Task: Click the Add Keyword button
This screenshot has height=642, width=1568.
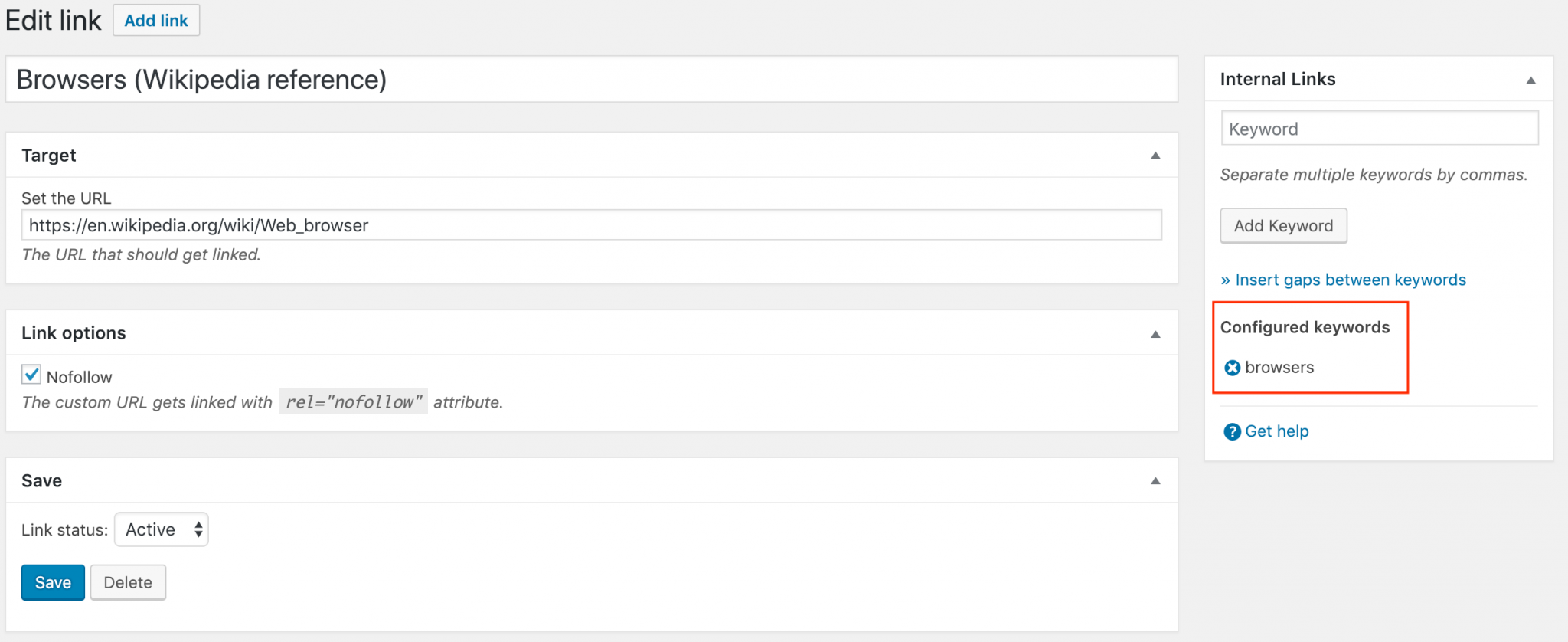Action: pyautogui.click(x=1283, y=225)
